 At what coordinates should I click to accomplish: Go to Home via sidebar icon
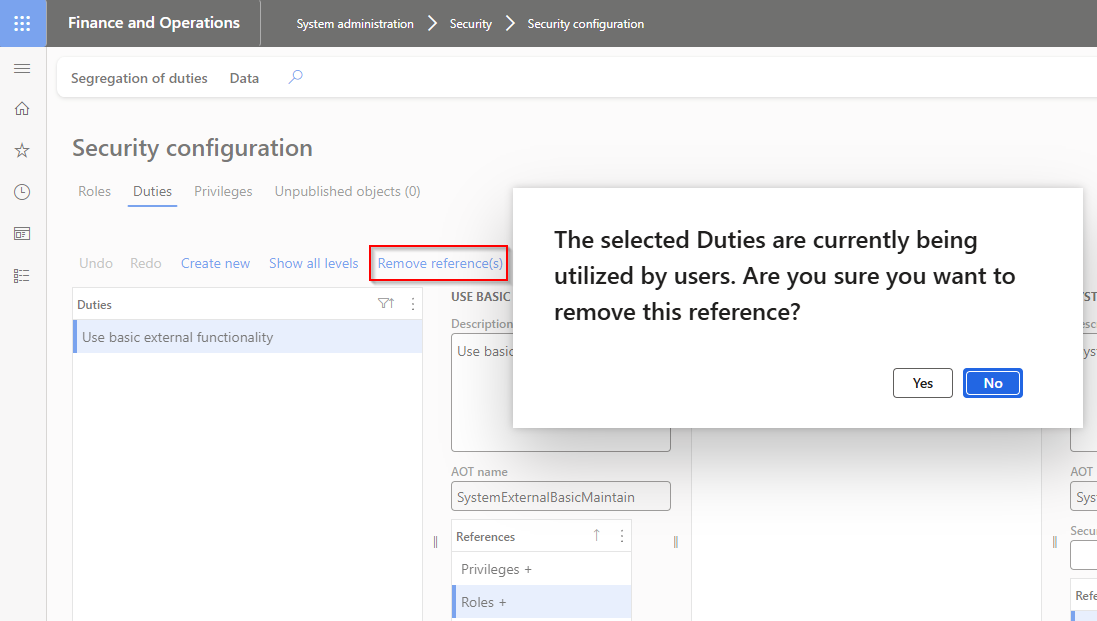22,109
